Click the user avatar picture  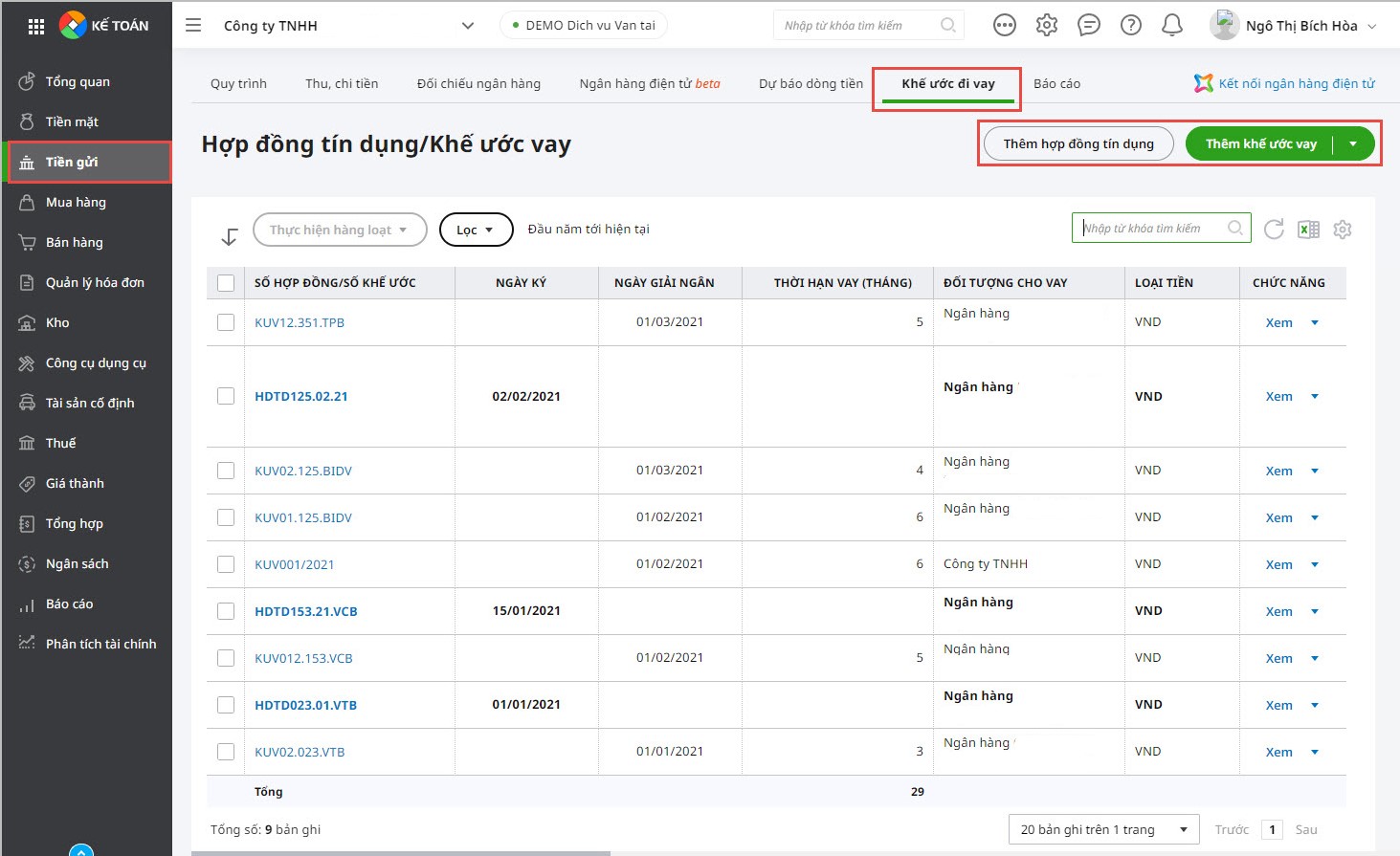pos(1224,26)
